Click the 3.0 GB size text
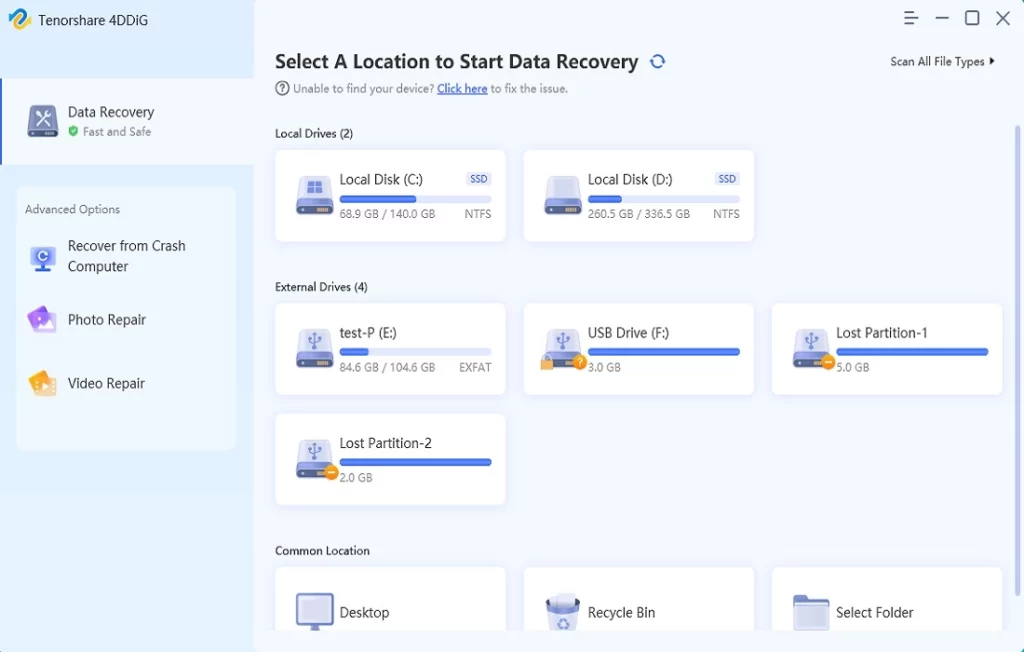 click(605, 368)
